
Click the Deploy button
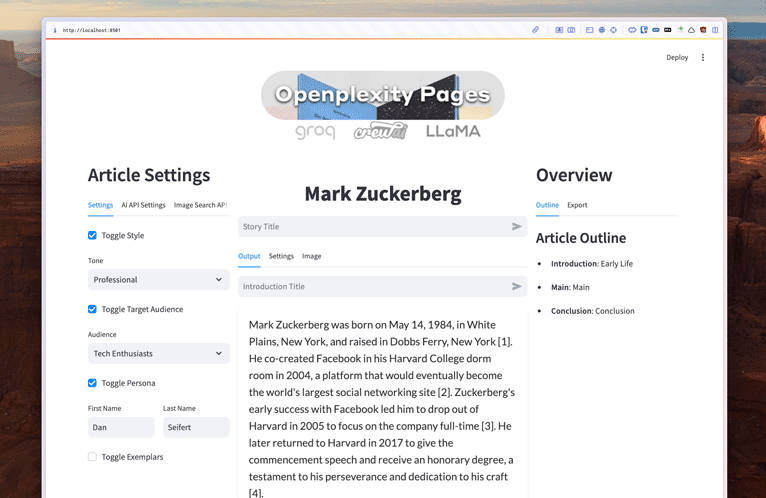pos(677,57)
